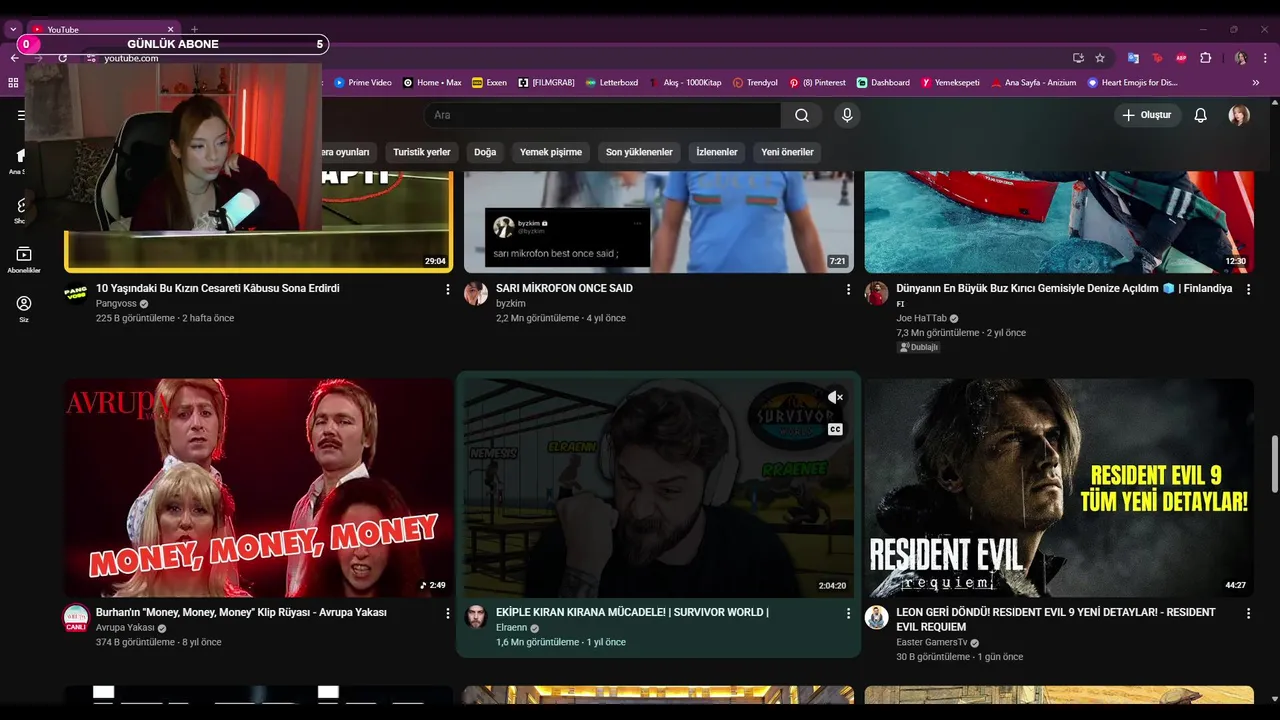The image size is (1280, 720).
Task: Open the Exxen bookmark
Action: pos(490,83)
